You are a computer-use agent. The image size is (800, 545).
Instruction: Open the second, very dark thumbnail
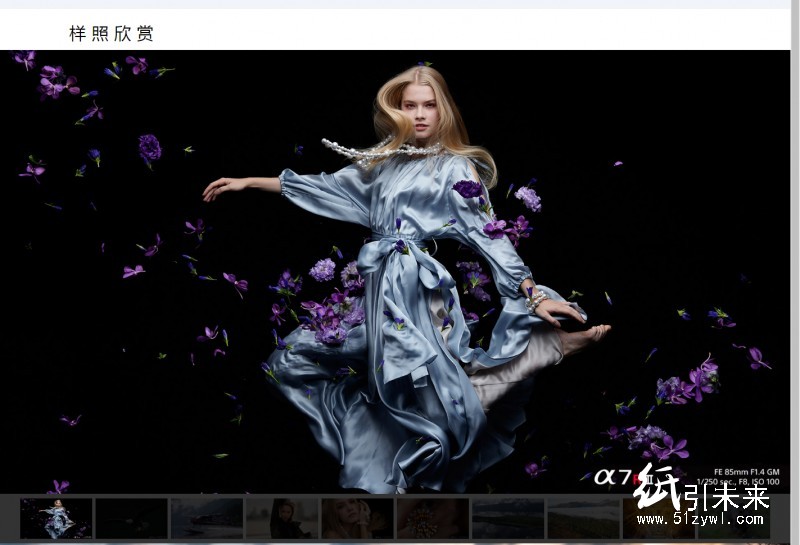[x=132, y=518]
